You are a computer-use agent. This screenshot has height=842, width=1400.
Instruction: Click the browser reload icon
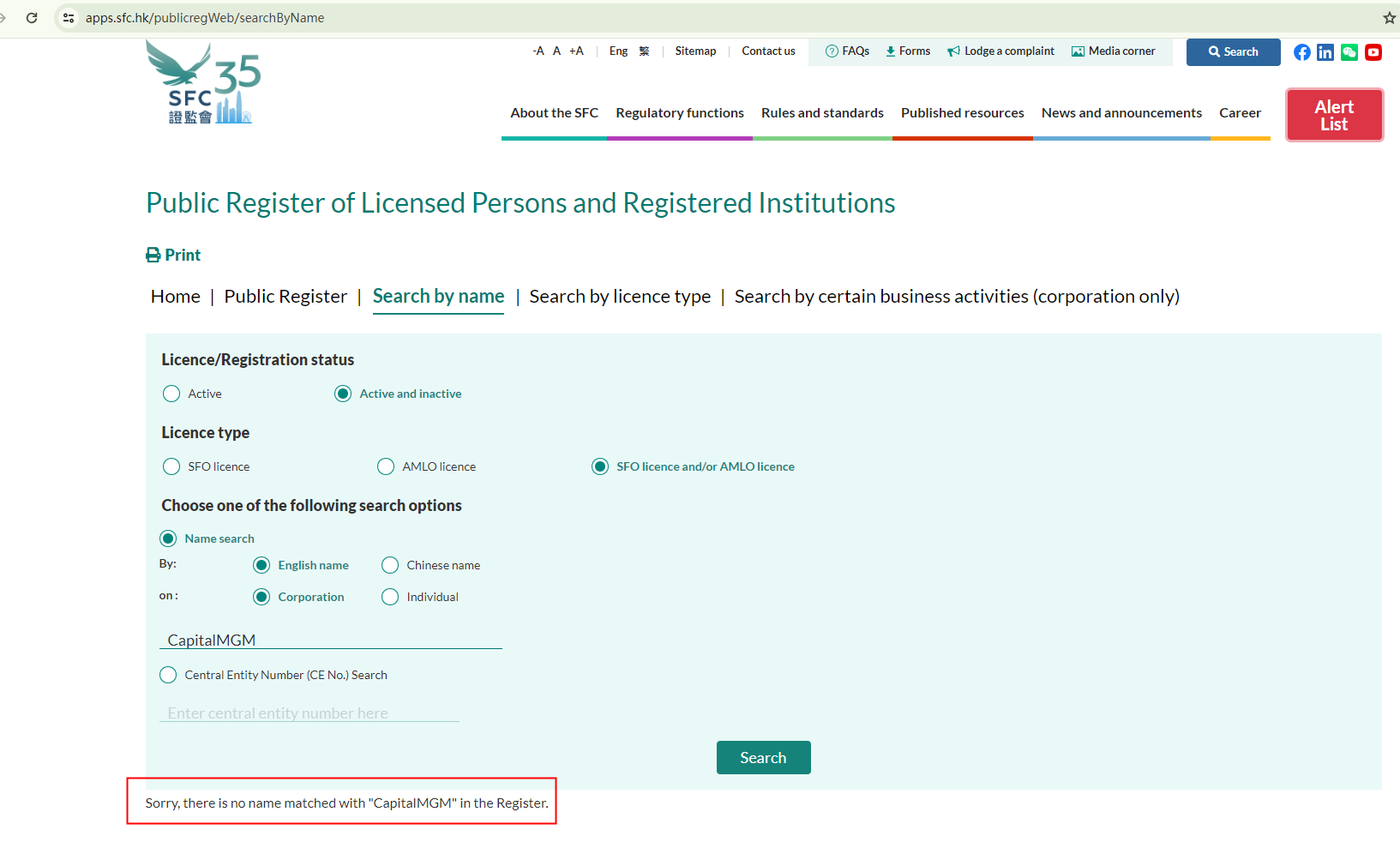32,18
